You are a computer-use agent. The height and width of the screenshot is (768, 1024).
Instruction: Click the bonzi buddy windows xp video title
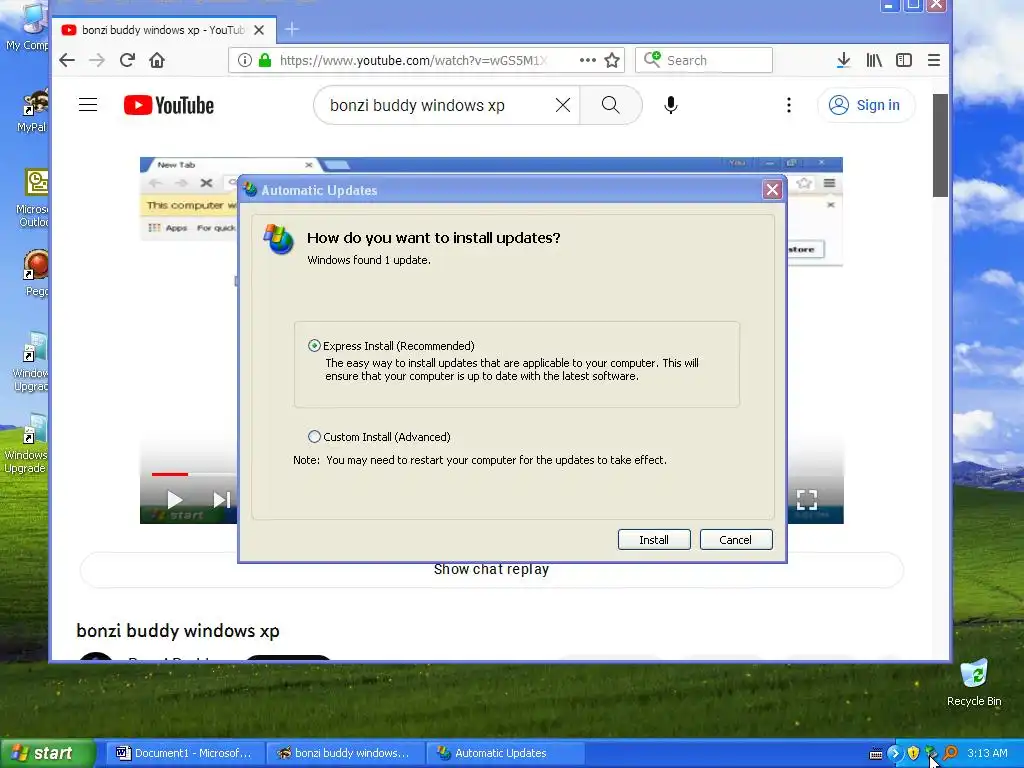pos(178,631)
